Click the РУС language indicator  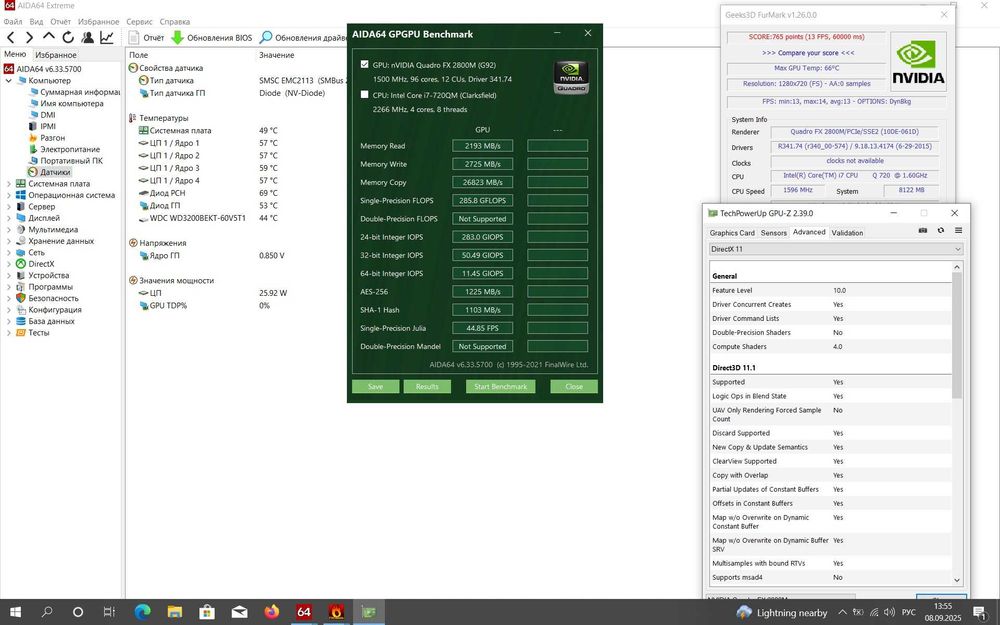908,613
